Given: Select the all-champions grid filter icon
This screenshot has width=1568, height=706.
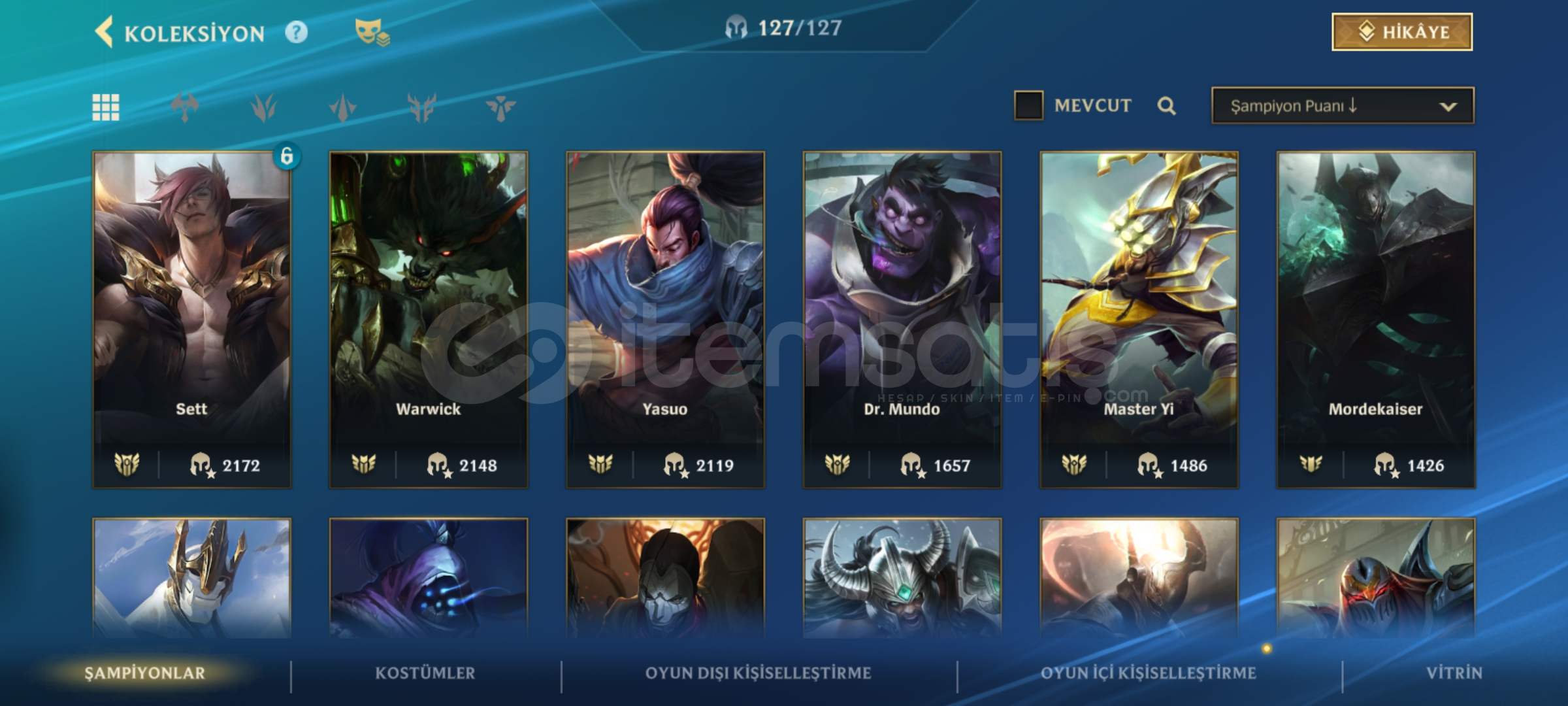Looking at the screenshot, I should pos(106,107).
